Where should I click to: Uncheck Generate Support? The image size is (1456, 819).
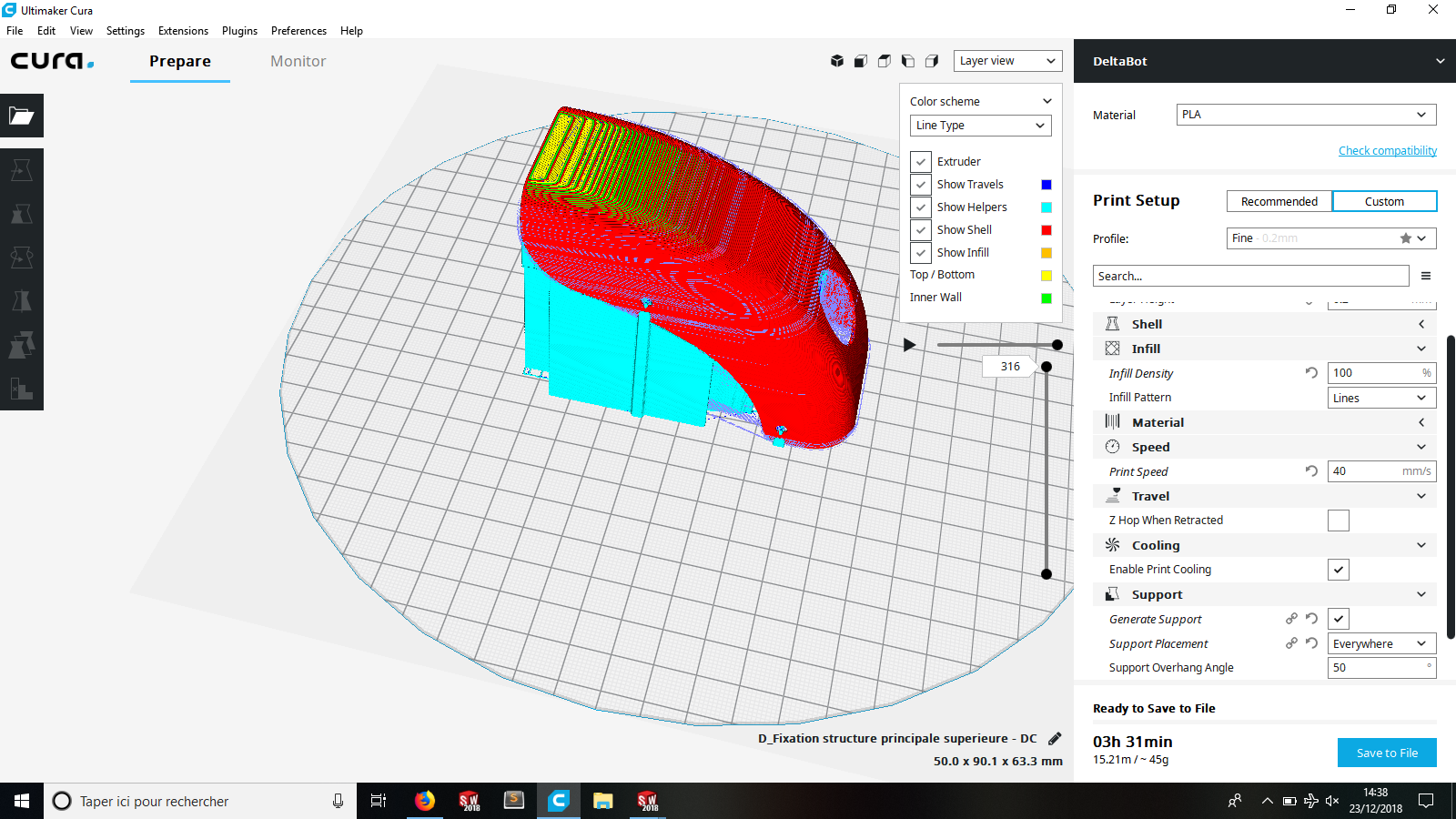(1339, 619)
